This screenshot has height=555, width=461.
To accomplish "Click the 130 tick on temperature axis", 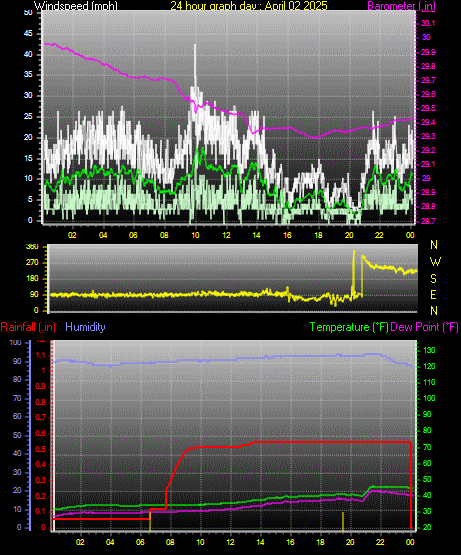I will pos(429,350).
